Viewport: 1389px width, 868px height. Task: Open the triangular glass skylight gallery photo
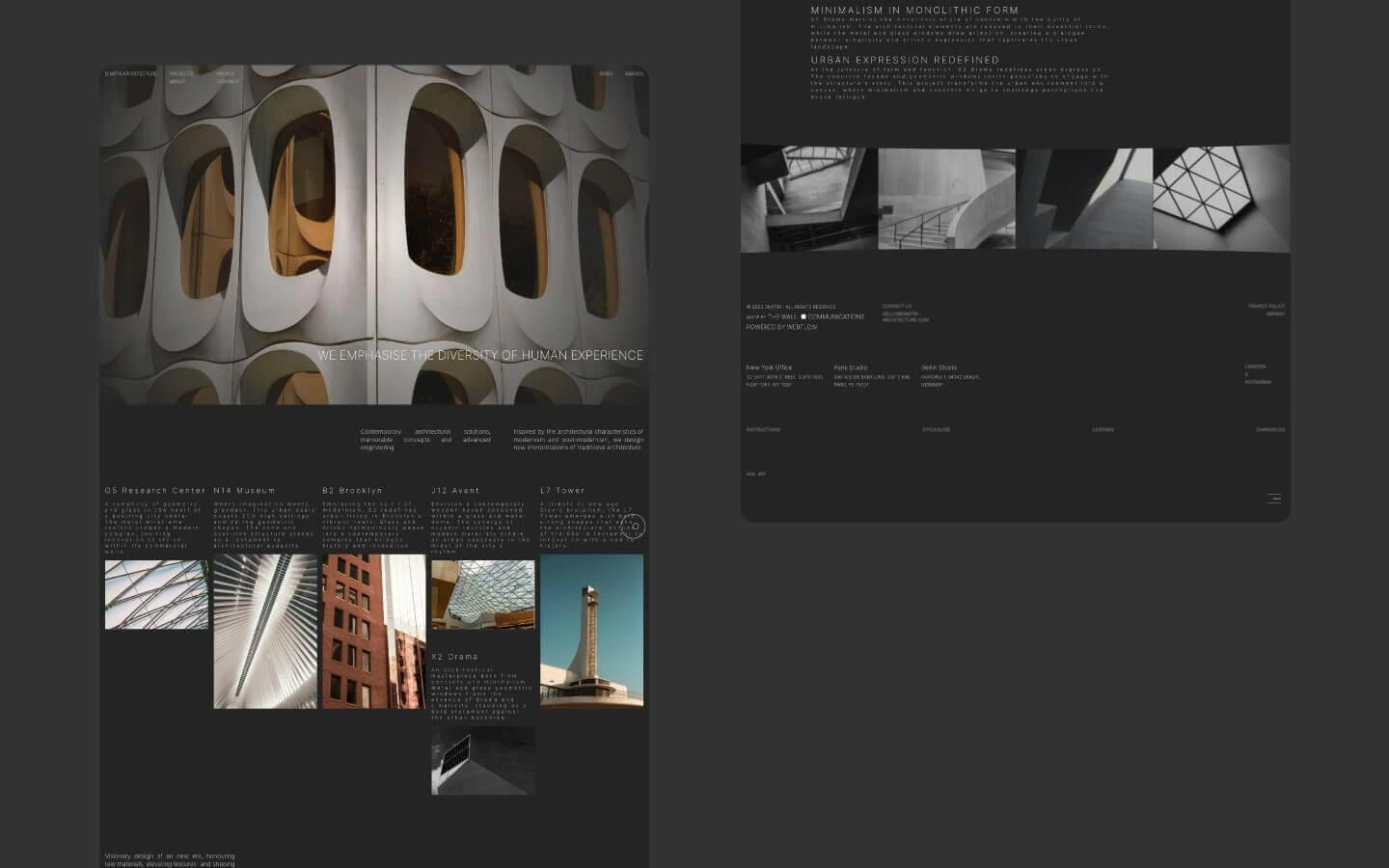click(1222, 199)
